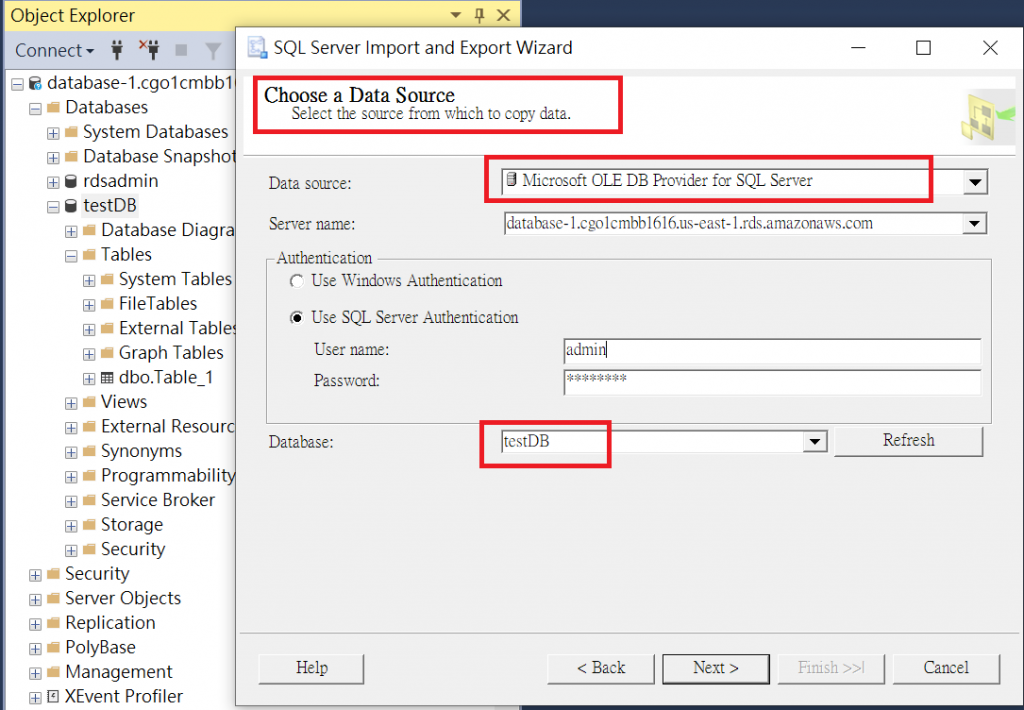Viewport: 1024px width, 710px height.
Task: Click the Server Objects folder icon
Action: (x=54, y=598)
